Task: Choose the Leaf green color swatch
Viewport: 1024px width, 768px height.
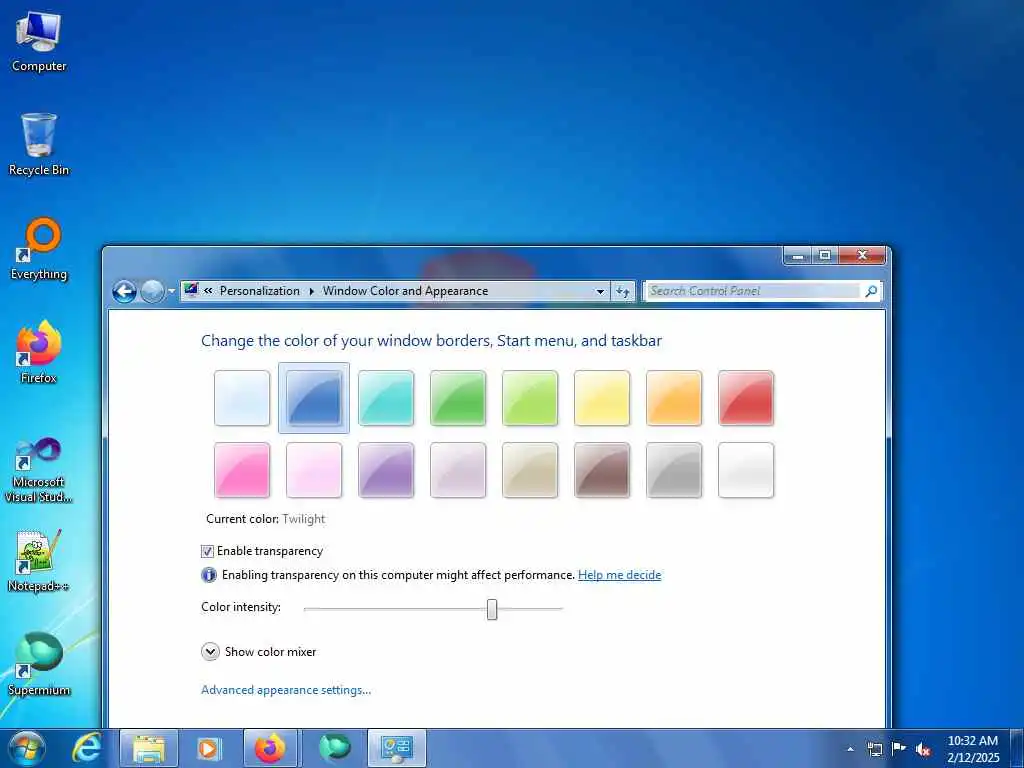Action: (458, 398)
